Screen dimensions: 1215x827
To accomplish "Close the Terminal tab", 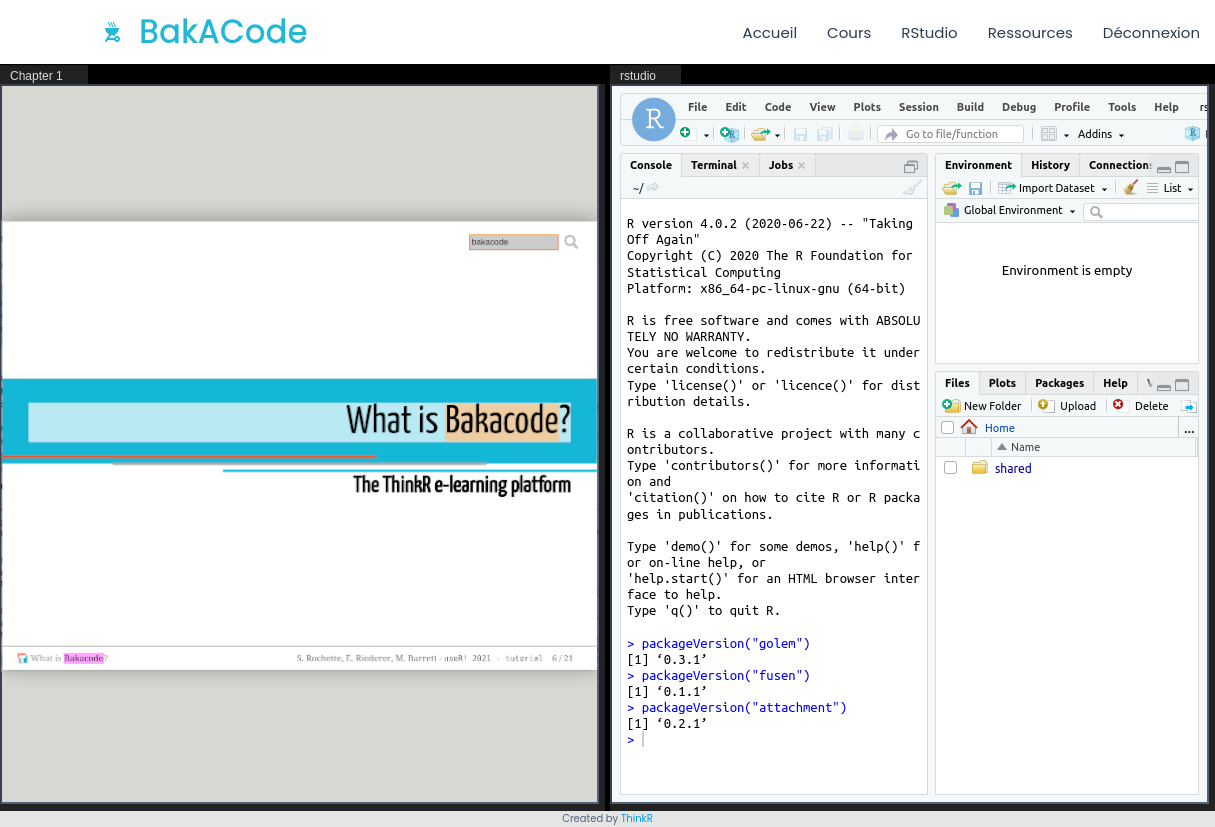I will pos(746,166).
